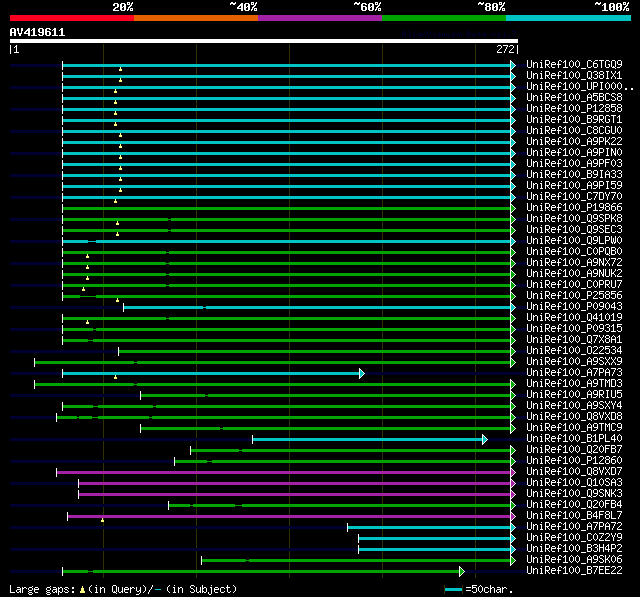Select the UniRef100_A9RIU5 label
Viewport: 640px width, 597px height.
(x=574, y=395)
